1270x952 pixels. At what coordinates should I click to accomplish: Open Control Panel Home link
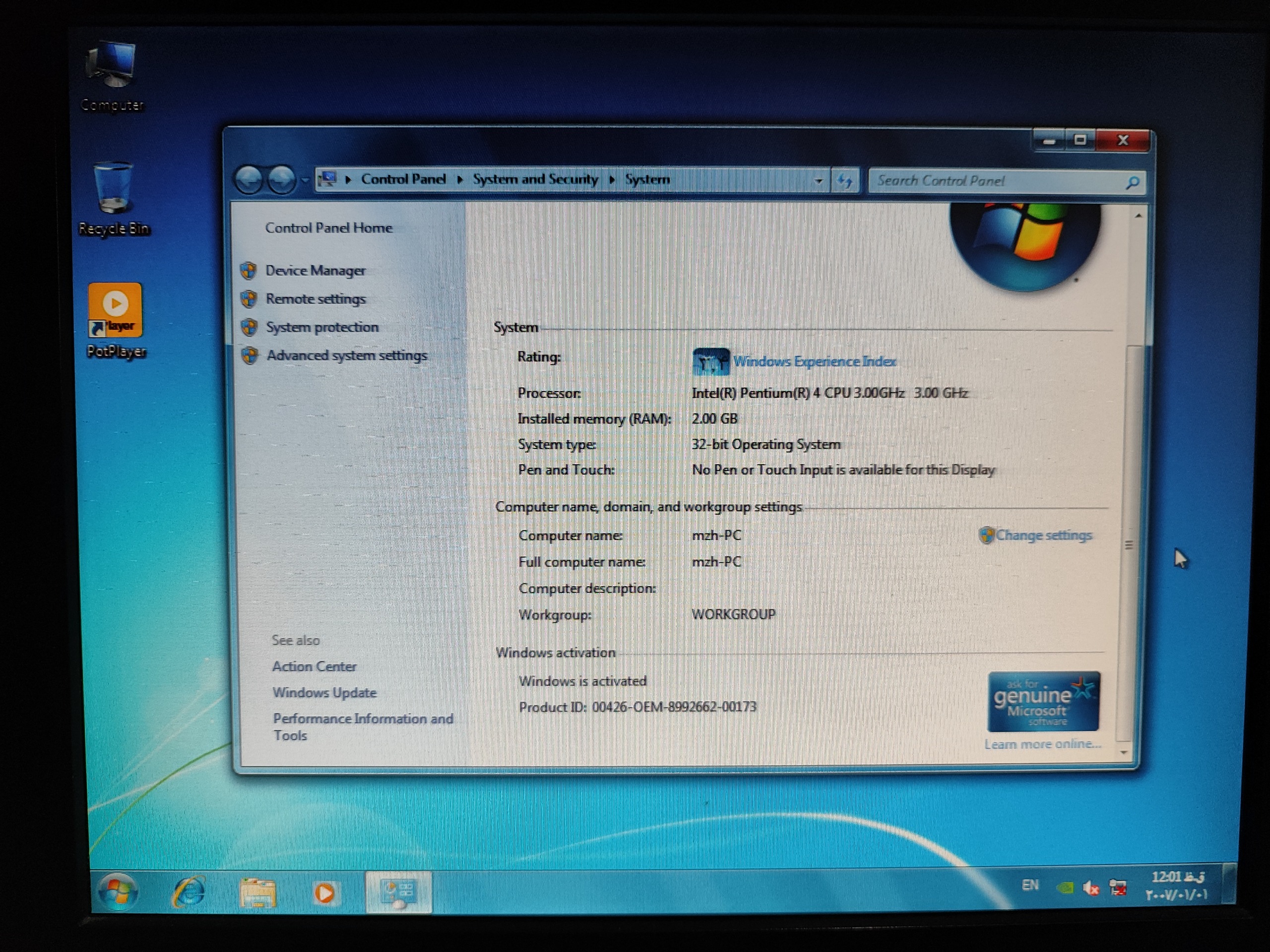(329, 228)
